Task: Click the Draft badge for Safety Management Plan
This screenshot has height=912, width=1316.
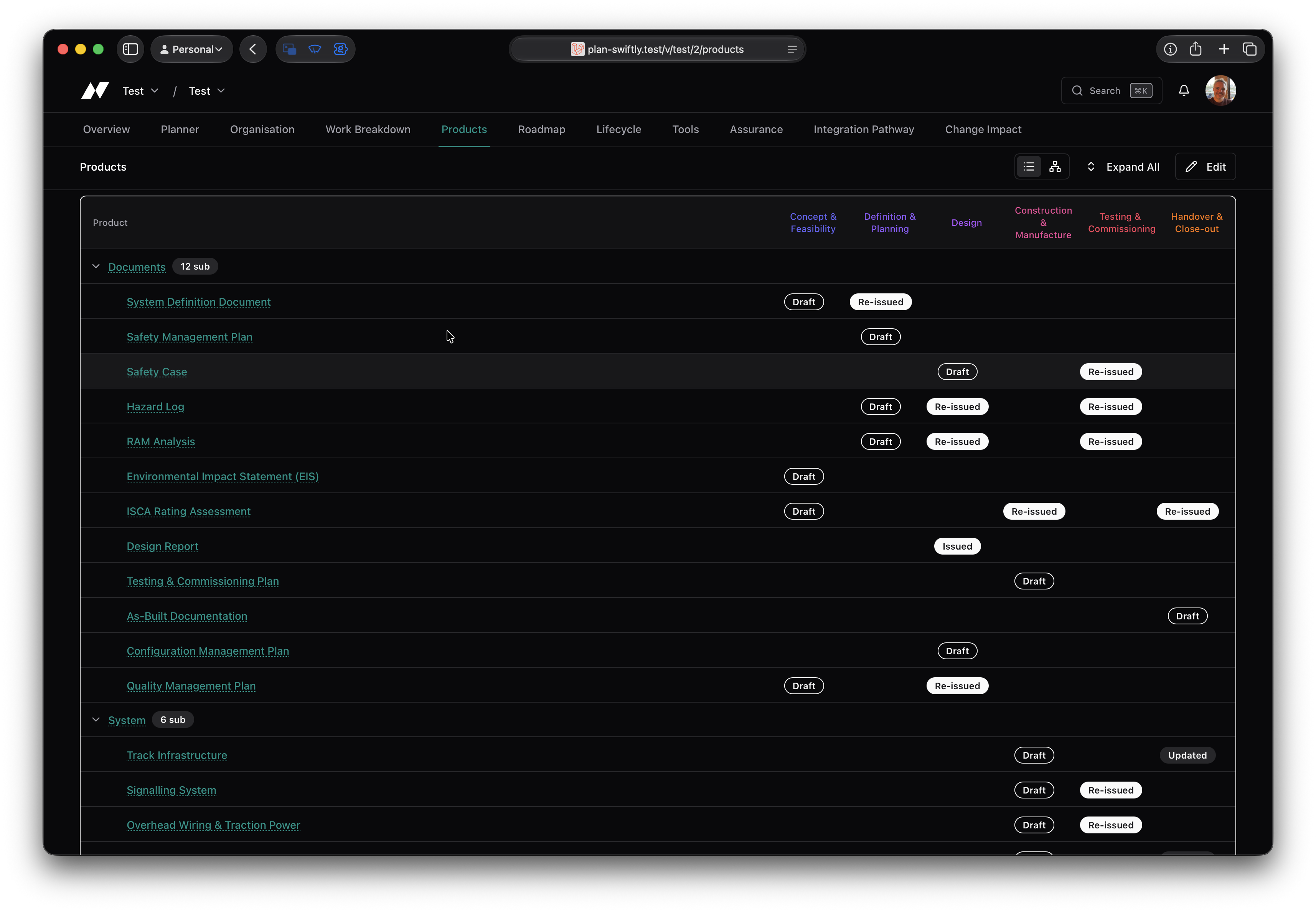Action: pyautogui.click(x=881, y=337)
